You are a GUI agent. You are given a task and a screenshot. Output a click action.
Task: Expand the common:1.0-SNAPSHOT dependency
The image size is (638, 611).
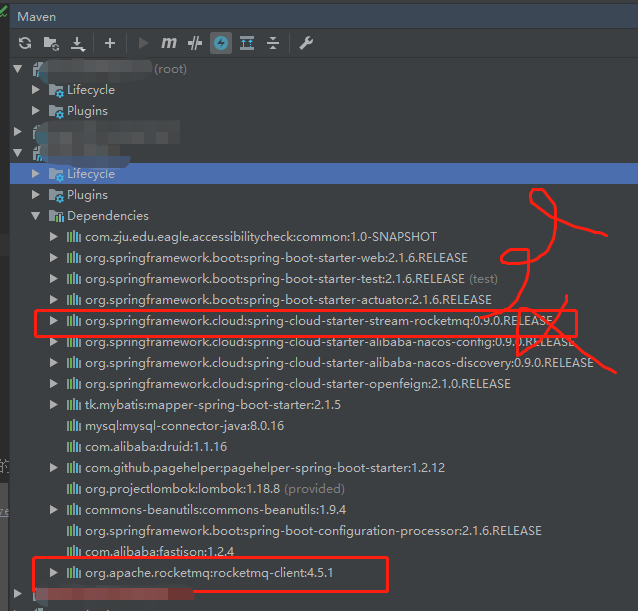point(53,237)
